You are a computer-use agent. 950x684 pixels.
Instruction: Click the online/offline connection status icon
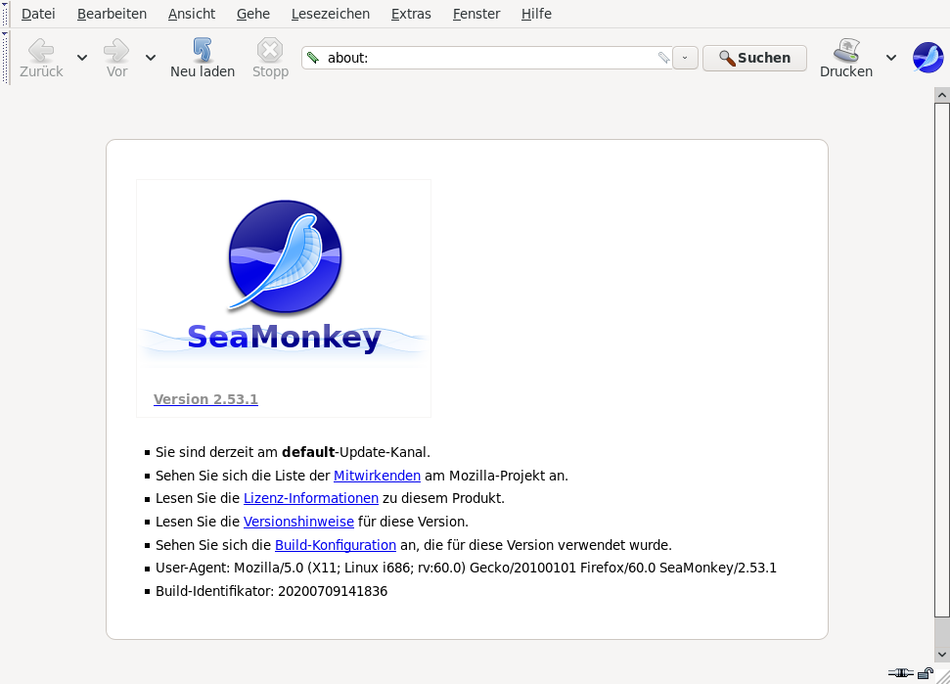click(x=900, y=672)
